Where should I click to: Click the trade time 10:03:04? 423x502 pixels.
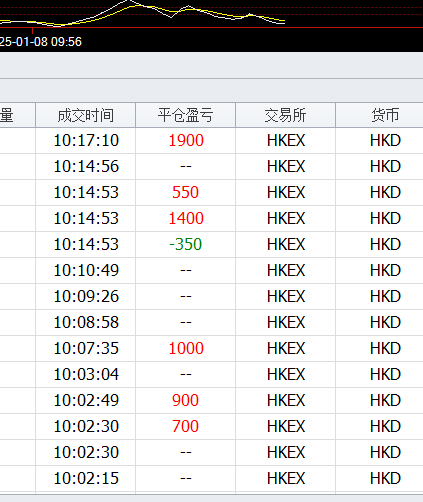(86, 374)
